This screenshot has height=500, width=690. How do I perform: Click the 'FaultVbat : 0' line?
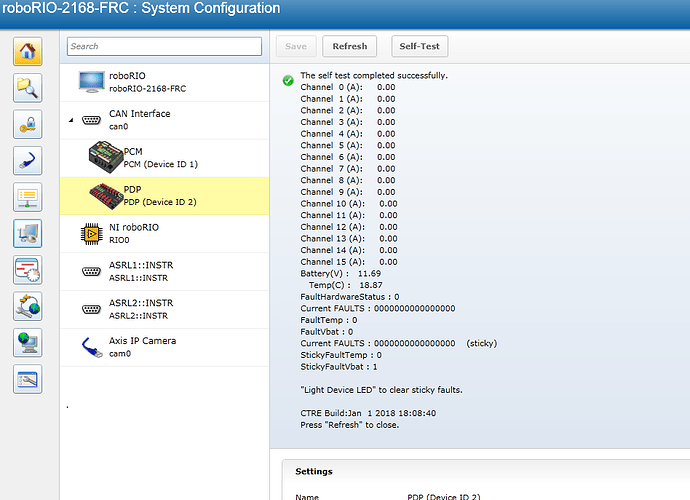coord(327,331)
